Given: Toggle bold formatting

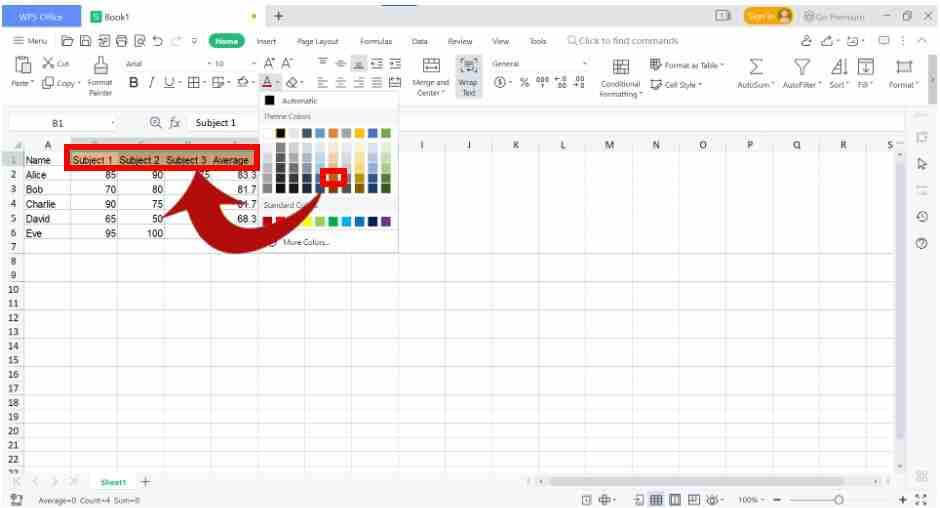Looking at the screenshot, I should (133, 83).
